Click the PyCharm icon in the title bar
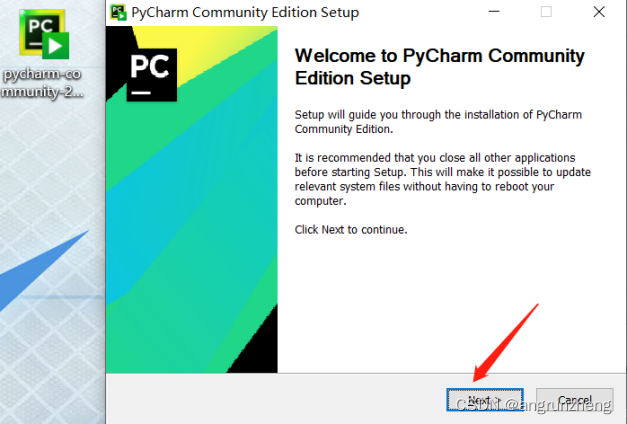Viewport: 627px width, 424px height. pos(118,12)
